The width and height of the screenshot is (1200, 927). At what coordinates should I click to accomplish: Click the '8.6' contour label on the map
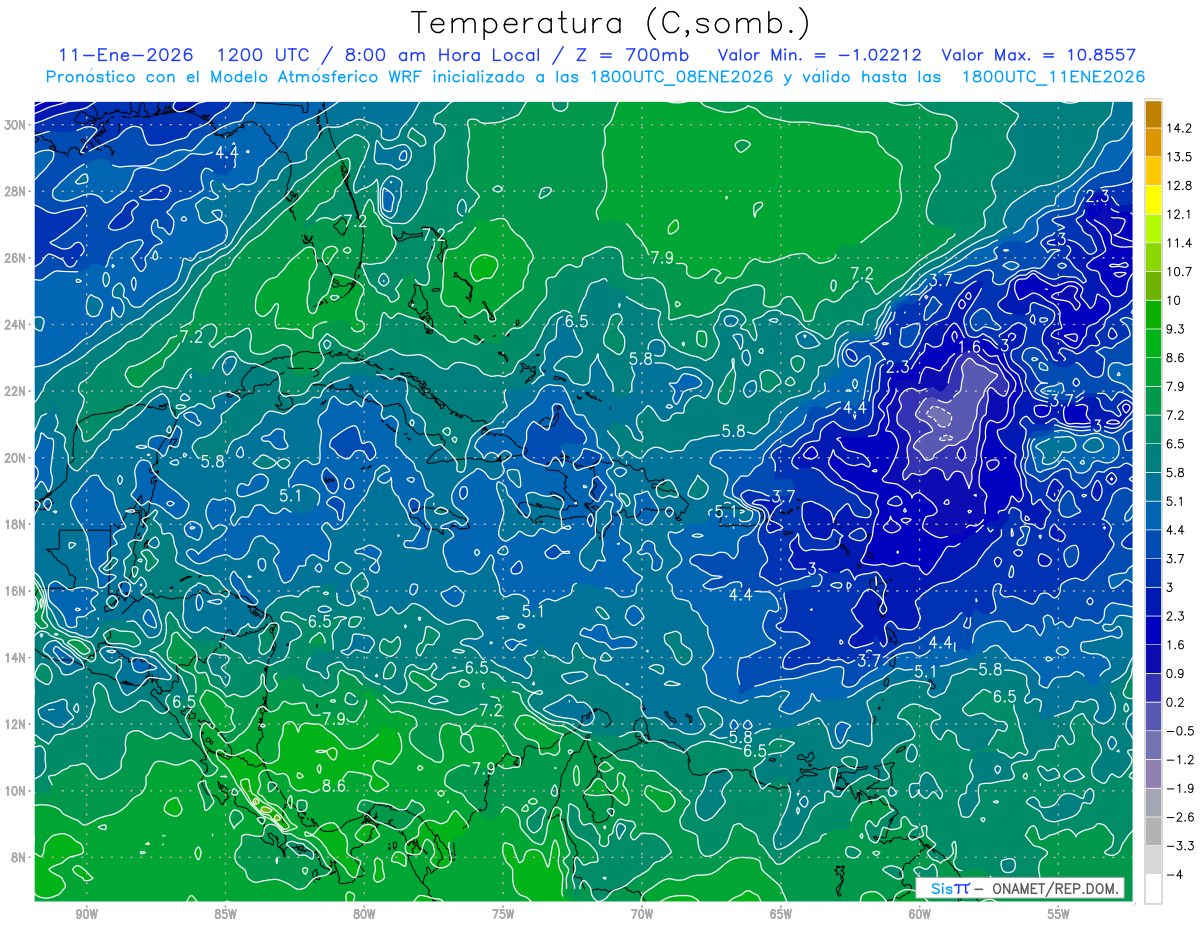point(334,786)
